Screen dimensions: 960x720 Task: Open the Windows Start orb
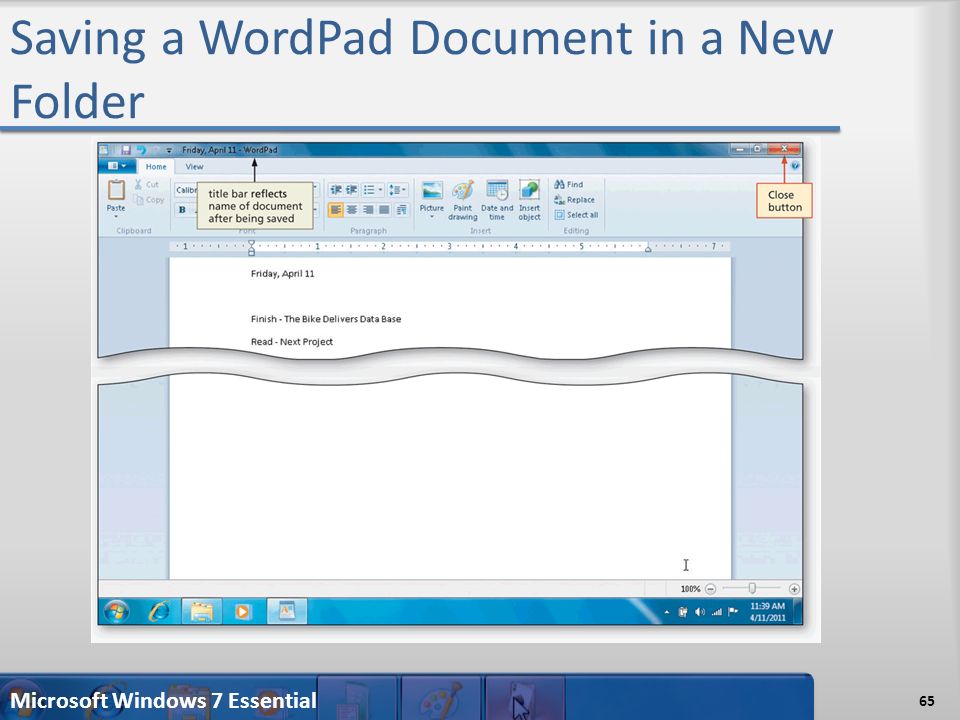[116, 611]
